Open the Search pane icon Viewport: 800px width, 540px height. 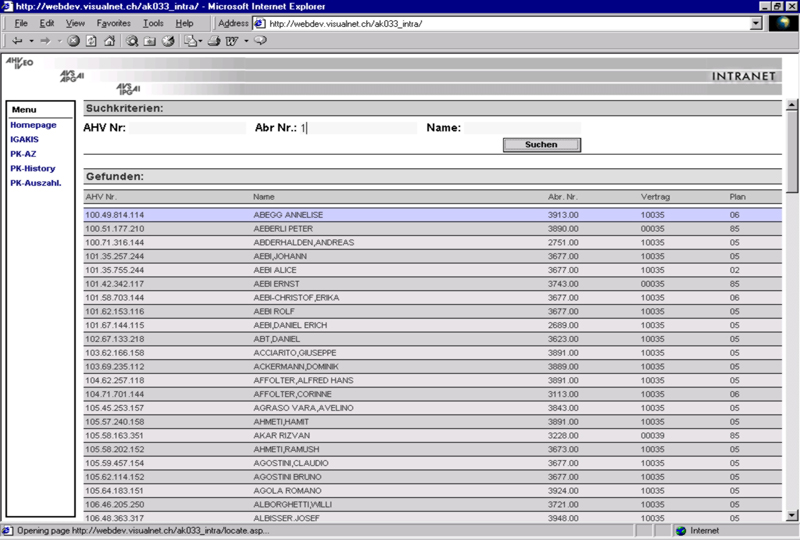(x=132, y=41)
